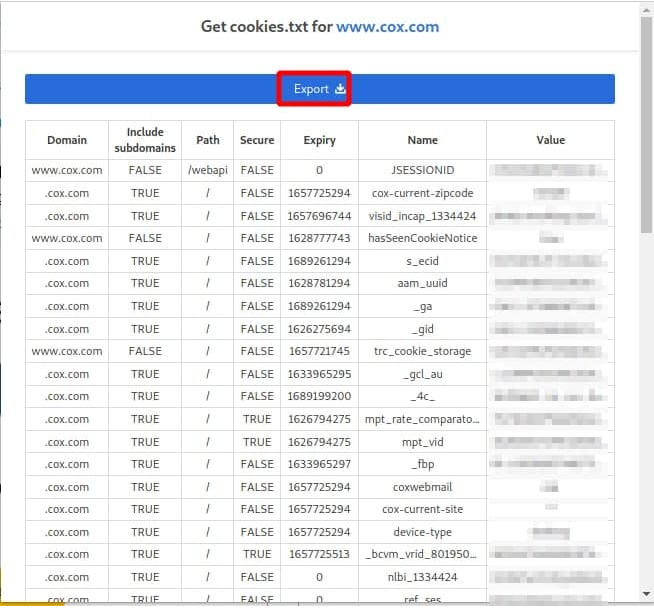
Task: Click the Domain column header
Action: tap(67, 140)
